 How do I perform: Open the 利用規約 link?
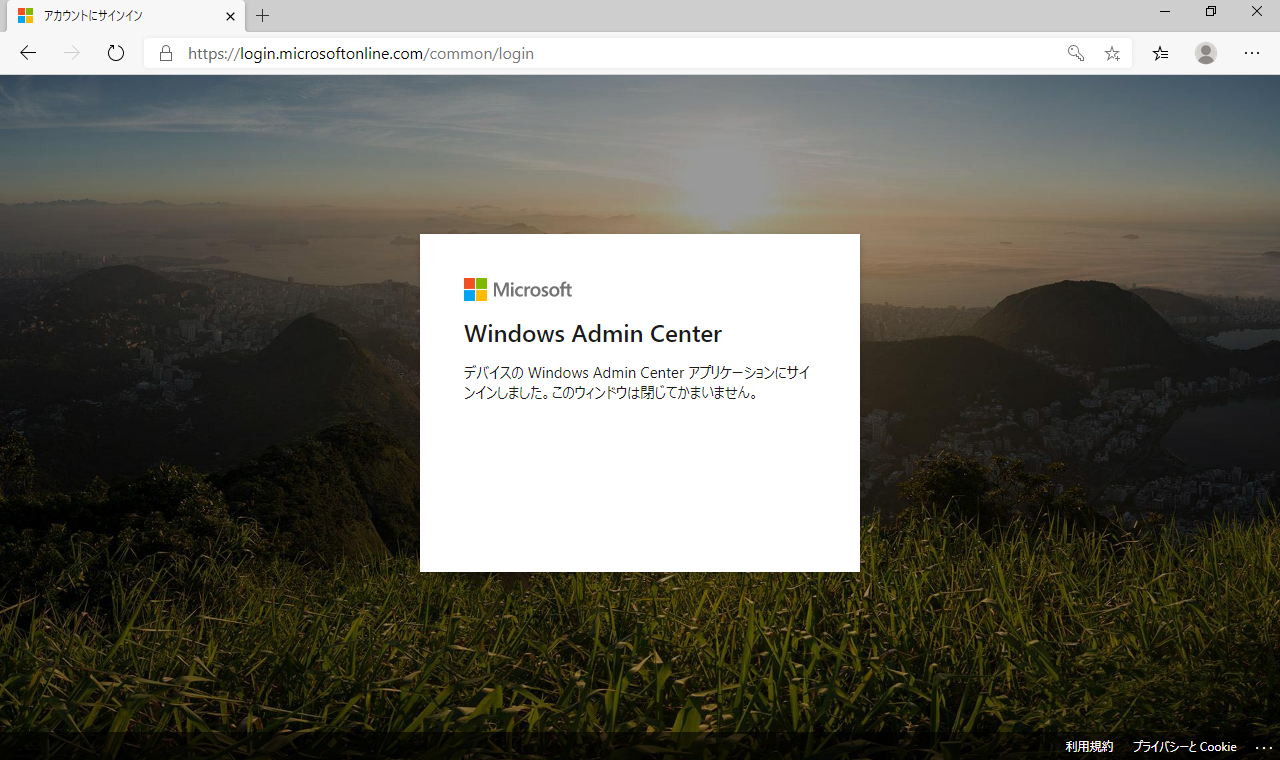(x=1089, y=747)
